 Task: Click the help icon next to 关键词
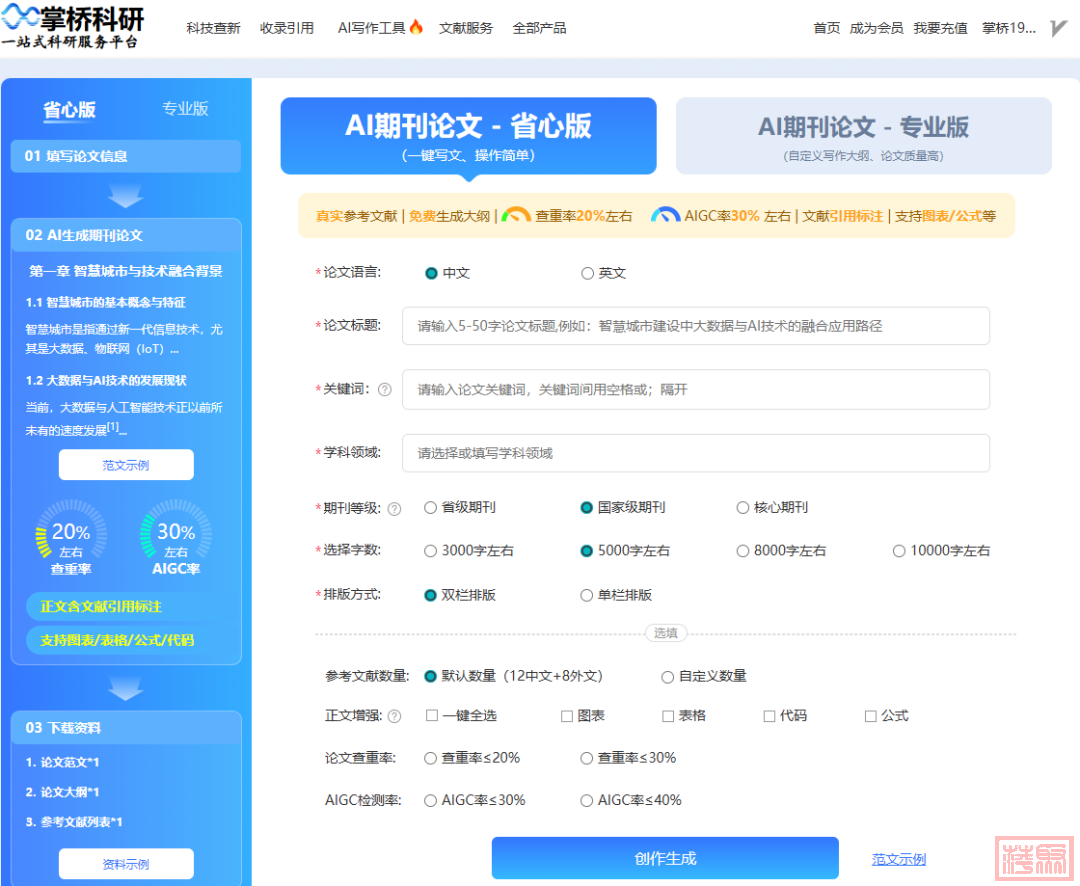(384, 390)
